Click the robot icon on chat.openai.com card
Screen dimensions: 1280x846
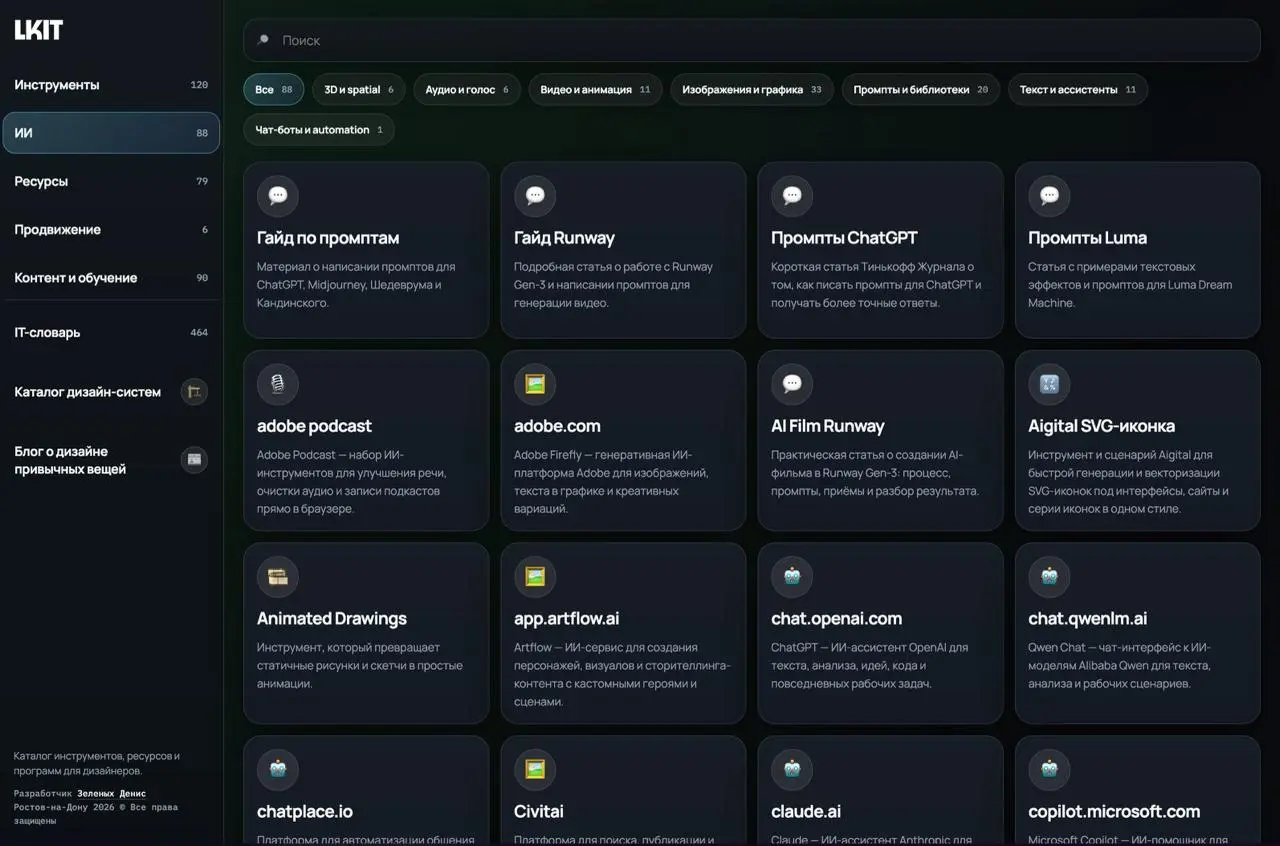792,577
